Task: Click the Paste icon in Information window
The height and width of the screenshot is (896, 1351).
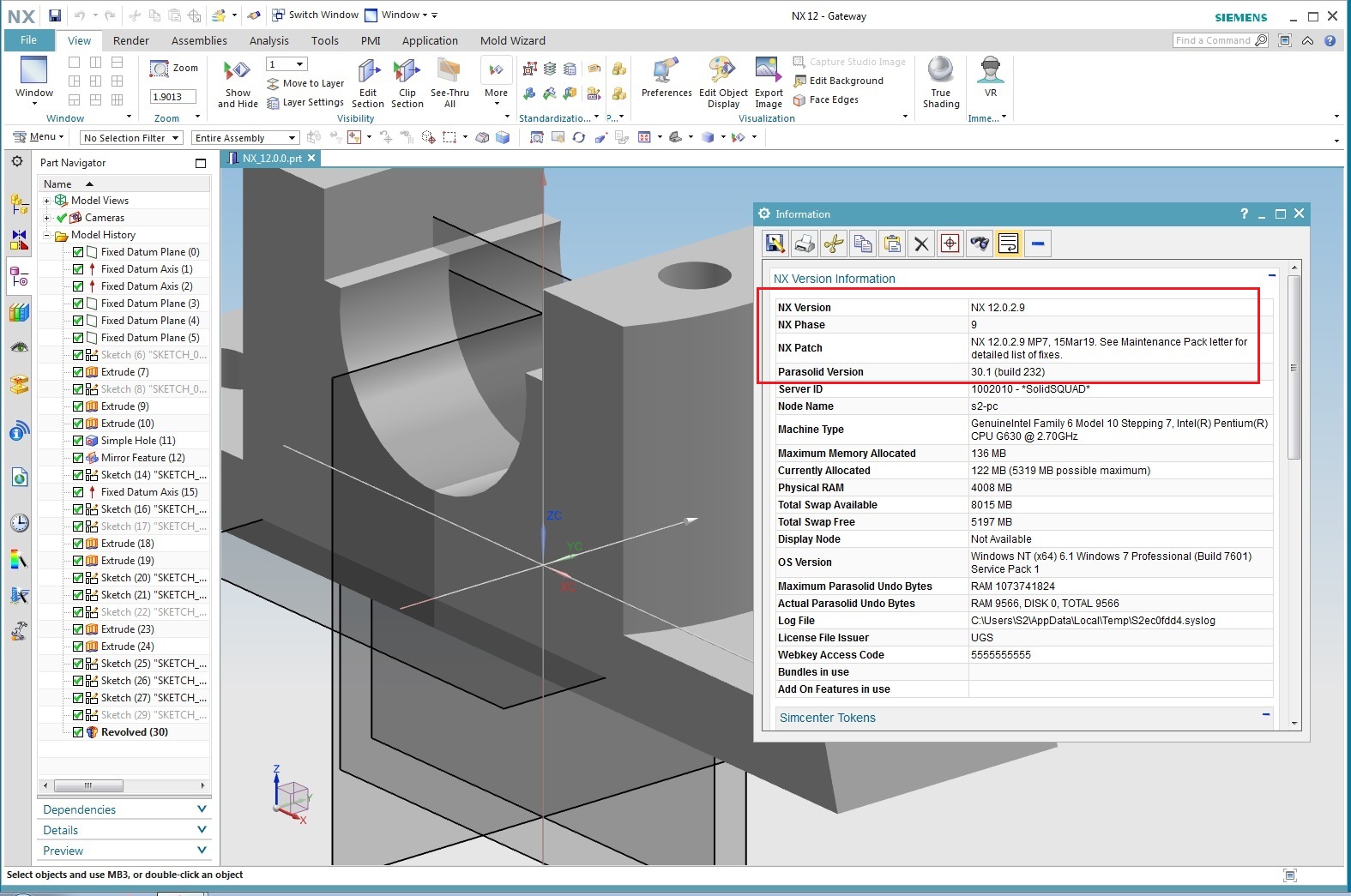Action: coord(892,244)
